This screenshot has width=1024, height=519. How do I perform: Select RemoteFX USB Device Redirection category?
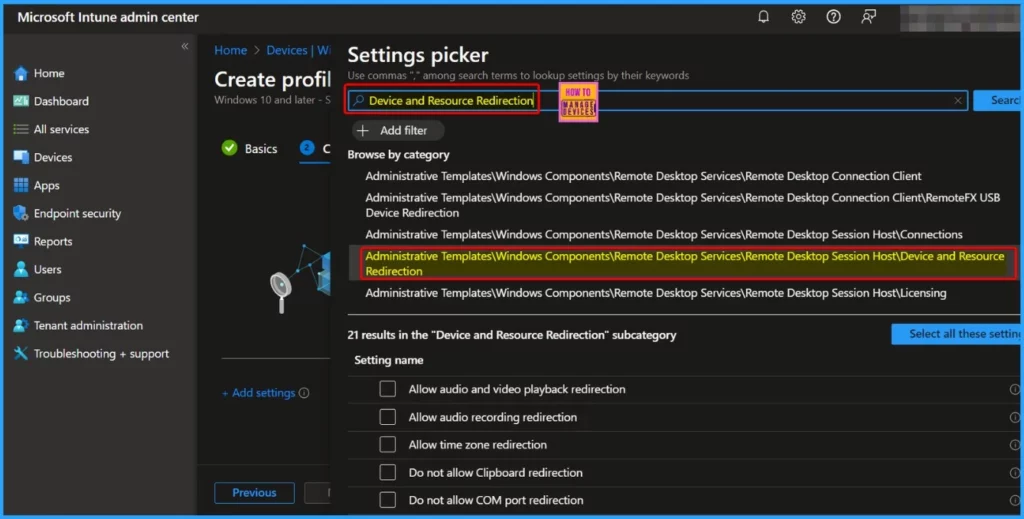pos(682,205)
